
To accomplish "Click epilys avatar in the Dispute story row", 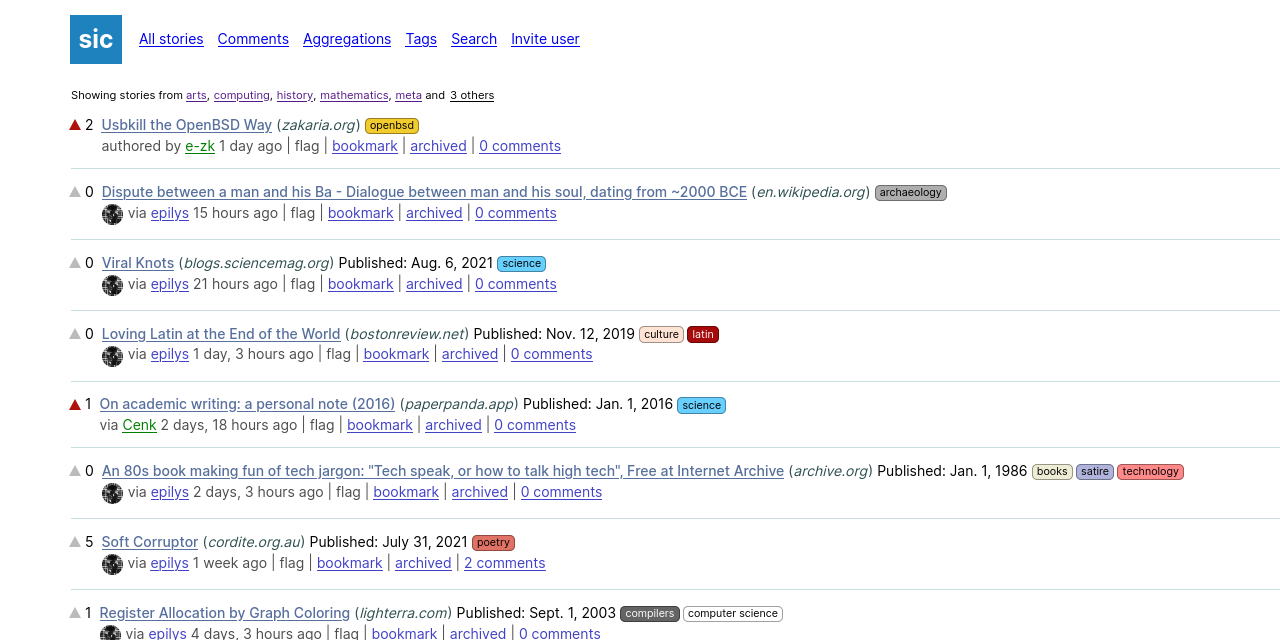I will pyautogui.click(x=112, y=214).
